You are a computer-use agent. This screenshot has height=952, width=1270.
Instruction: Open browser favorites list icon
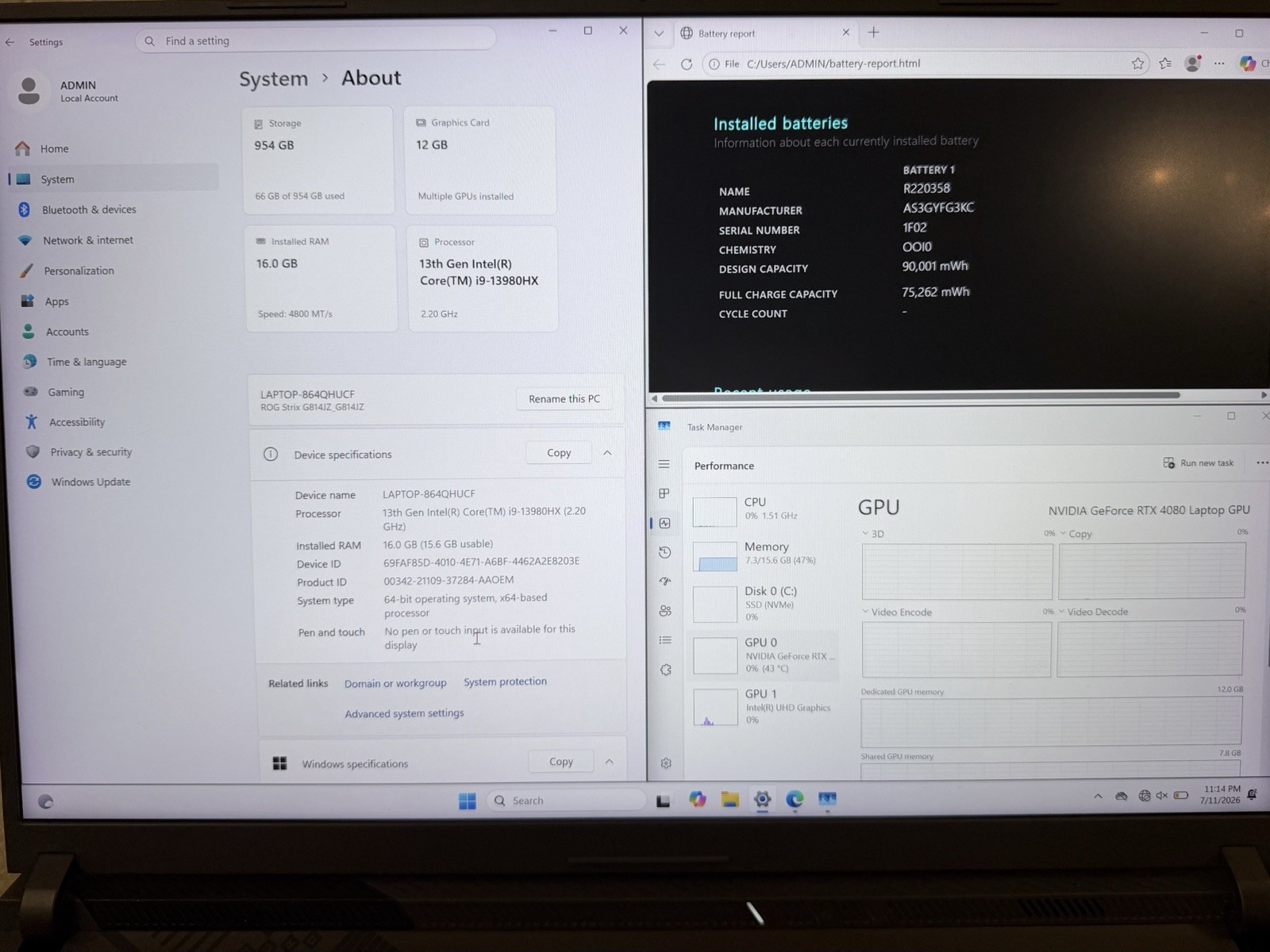[1165, 63]
